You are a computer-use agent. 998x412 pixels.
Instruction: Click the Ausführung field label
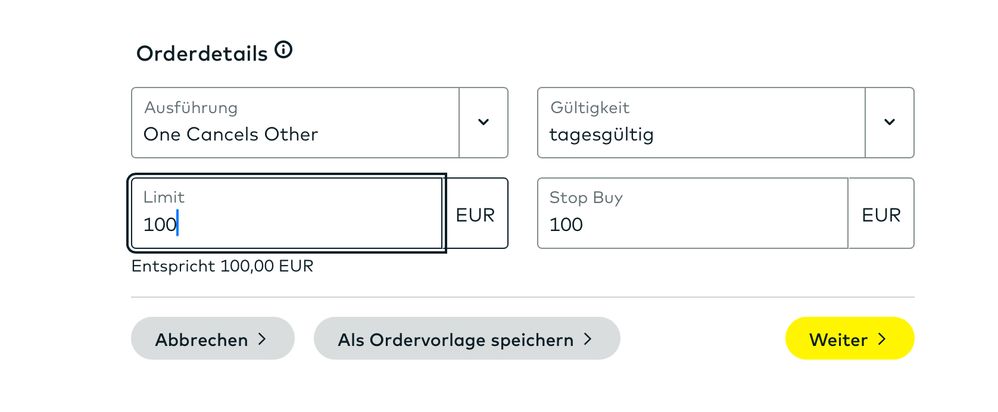[191, 107]
